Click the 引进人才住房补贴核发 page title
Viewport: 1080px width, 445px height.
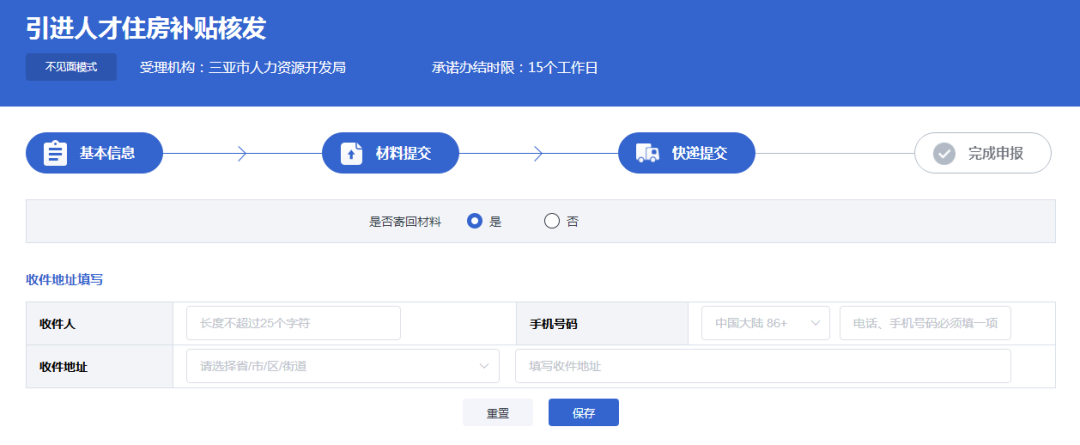point(146,28)
